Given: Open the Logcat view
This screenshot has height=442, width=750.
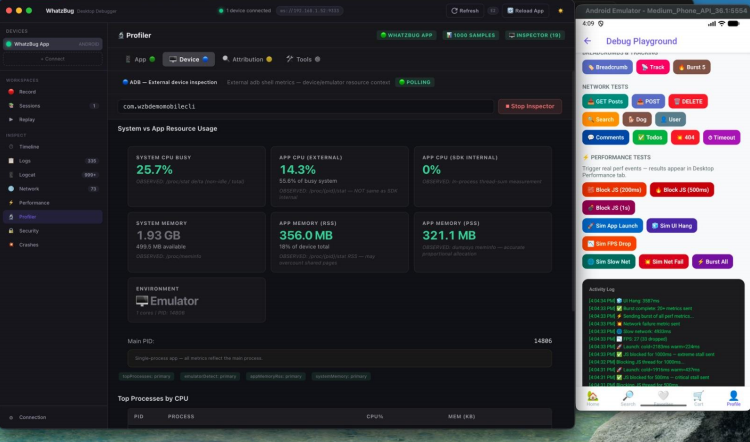Looking at the screenshot, I should pos(53,175).
